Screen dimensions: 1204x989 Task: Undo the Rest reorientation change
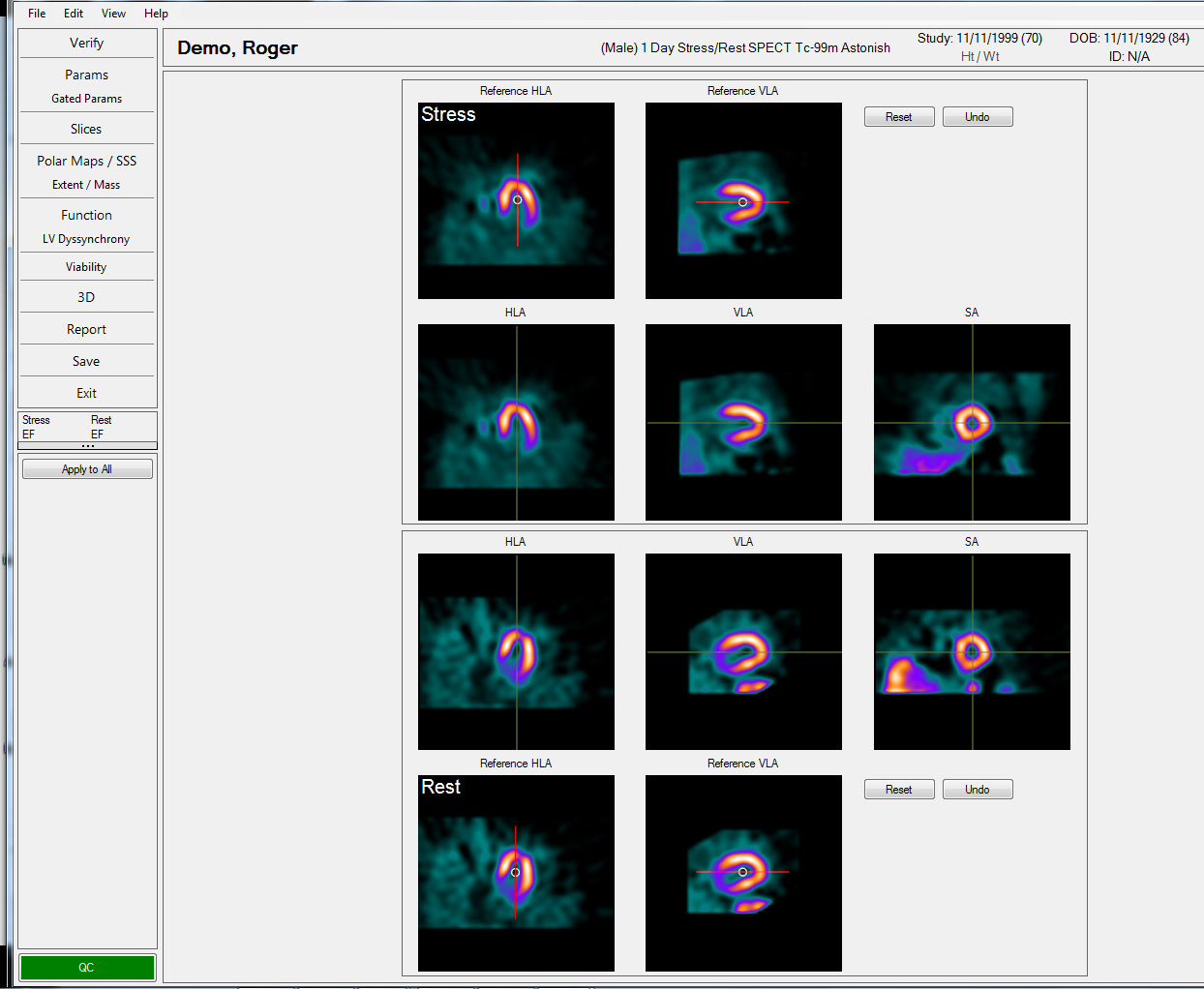(x=977, y=790)
